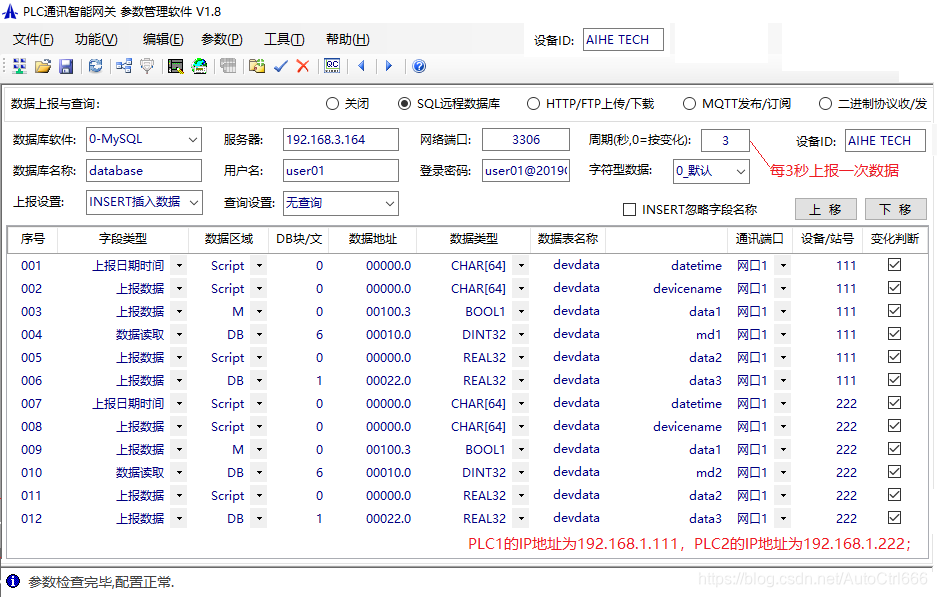
Task: Click the black monitor with pencil icon
Action: coord(175,66)
